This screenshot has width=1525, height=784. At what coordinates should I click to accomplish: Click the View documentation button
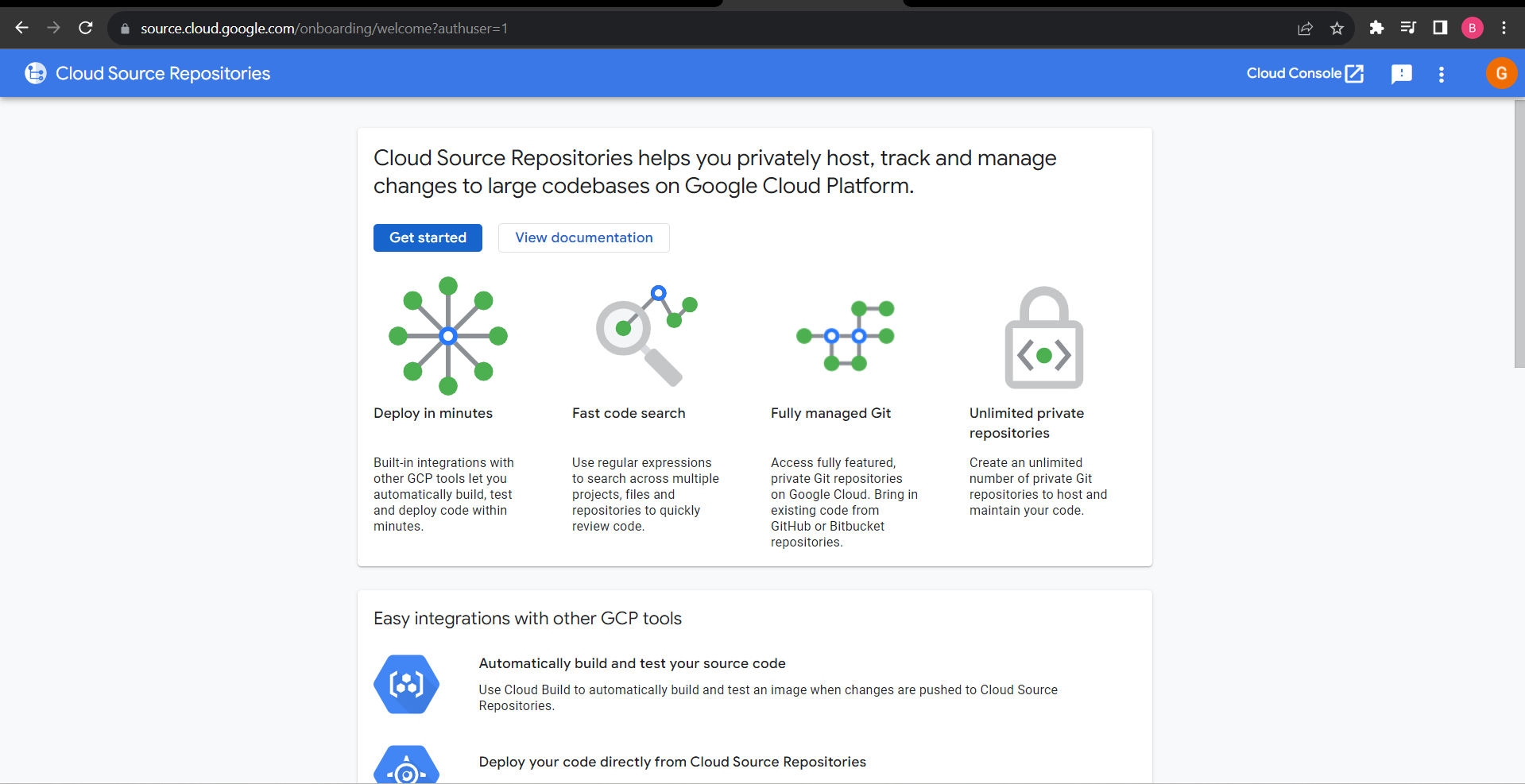pos(584,238)
